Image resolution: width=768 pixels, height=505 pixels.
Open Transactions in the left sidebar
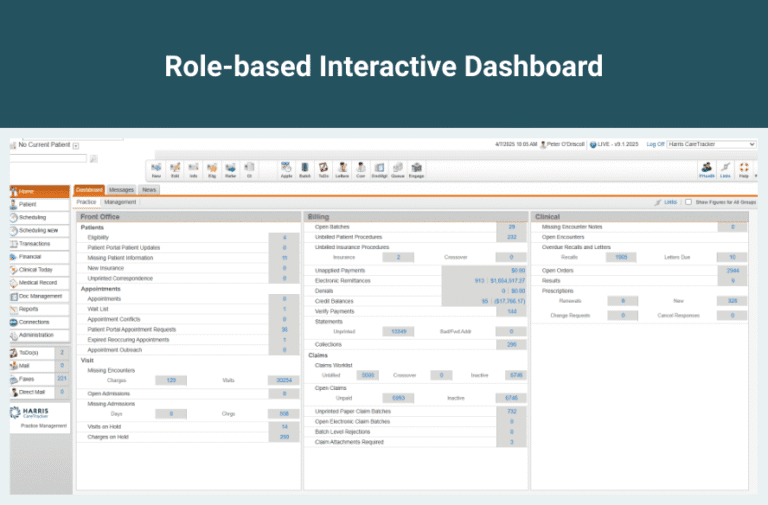click(40, 243)
